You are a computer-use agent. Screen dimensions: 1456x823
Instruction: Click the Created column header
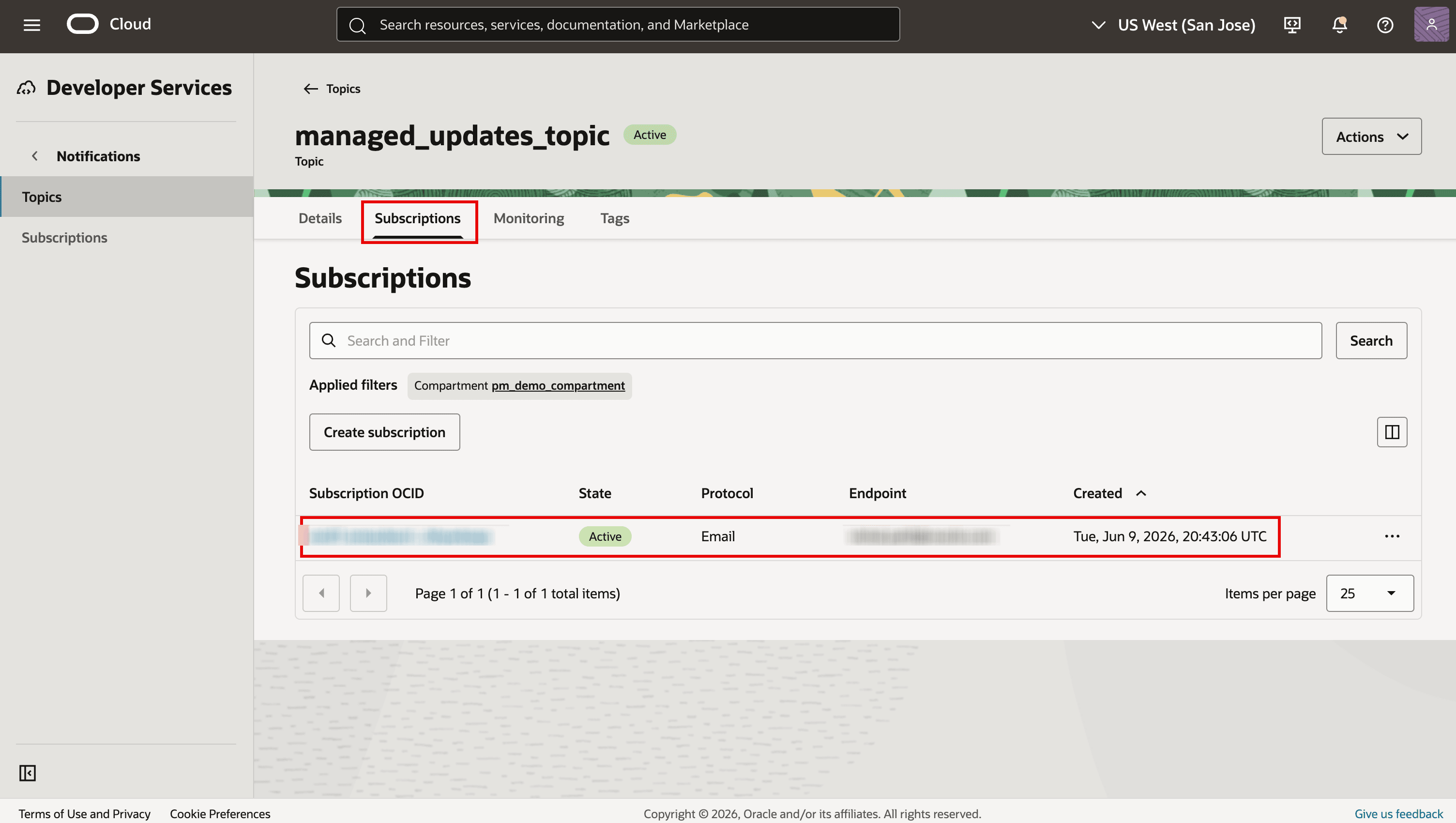(x=1097, y=493)
